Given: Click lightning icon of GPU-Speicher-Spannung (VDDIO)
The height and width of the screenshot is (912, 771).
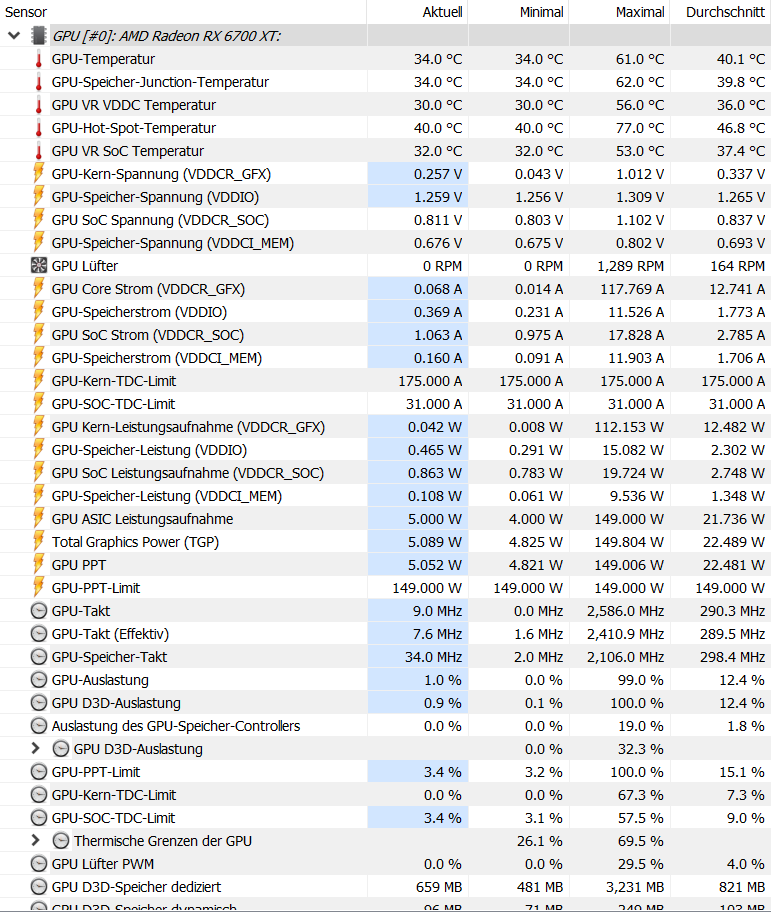Looking at the screenshot, I should (x=38, y=197).
